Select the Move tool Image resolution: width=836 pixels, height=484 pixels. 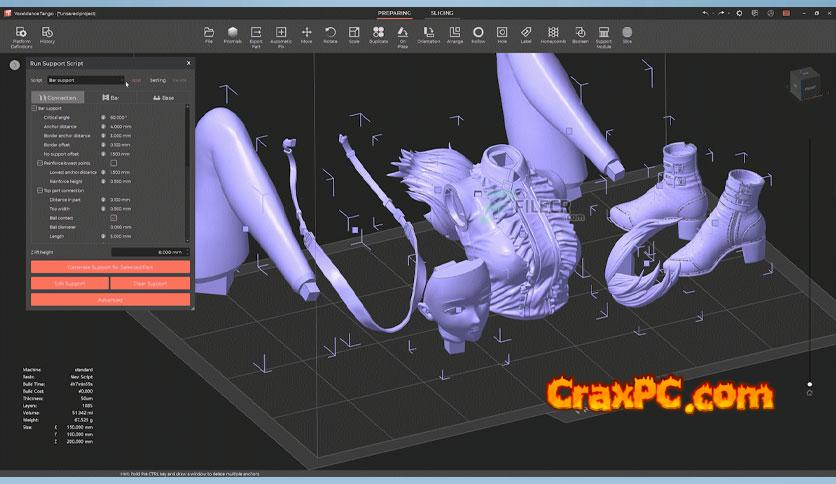click(x=307, y=36)
